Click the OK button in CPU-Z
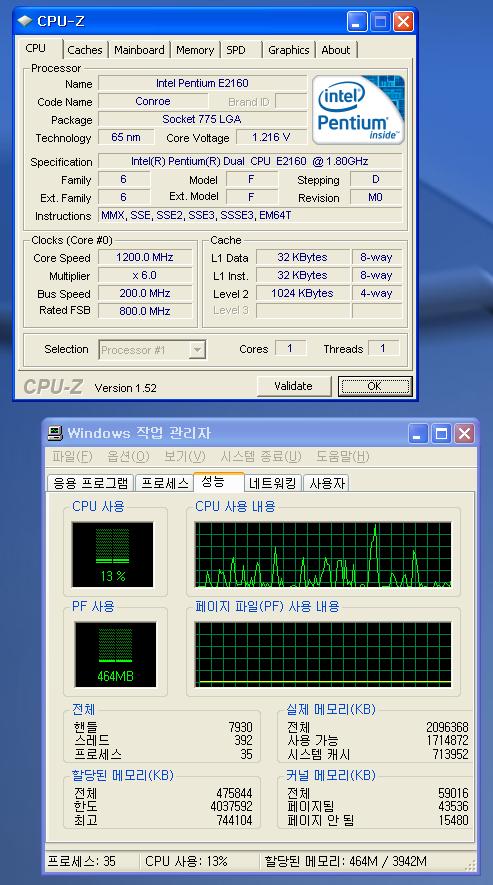 pos(374,386)
